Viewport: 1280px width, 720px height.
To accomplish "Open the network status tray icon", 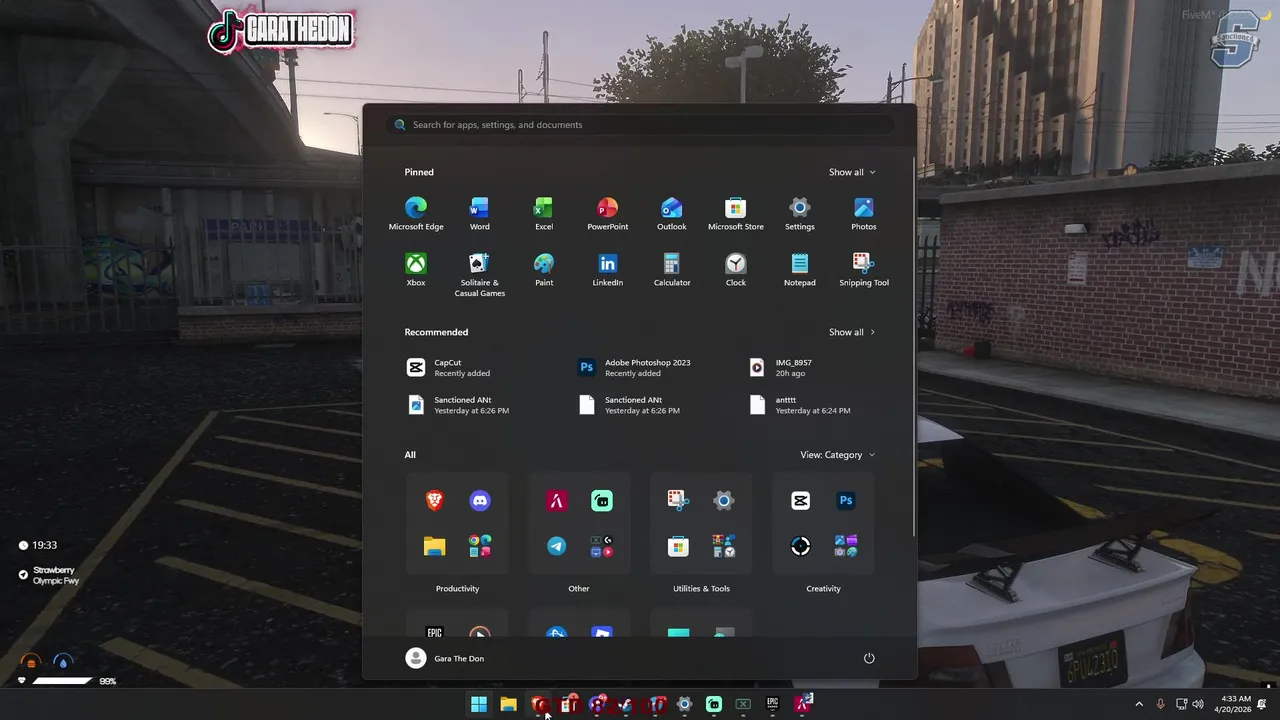I will (1181, 704).
